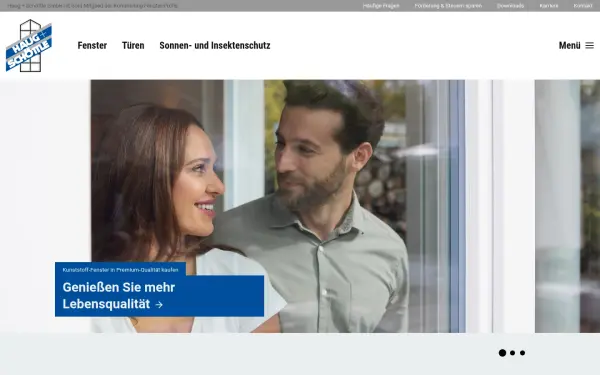Screen dimensions: 600x375
Task: Open the Downloads link
Action: [510, 6]
